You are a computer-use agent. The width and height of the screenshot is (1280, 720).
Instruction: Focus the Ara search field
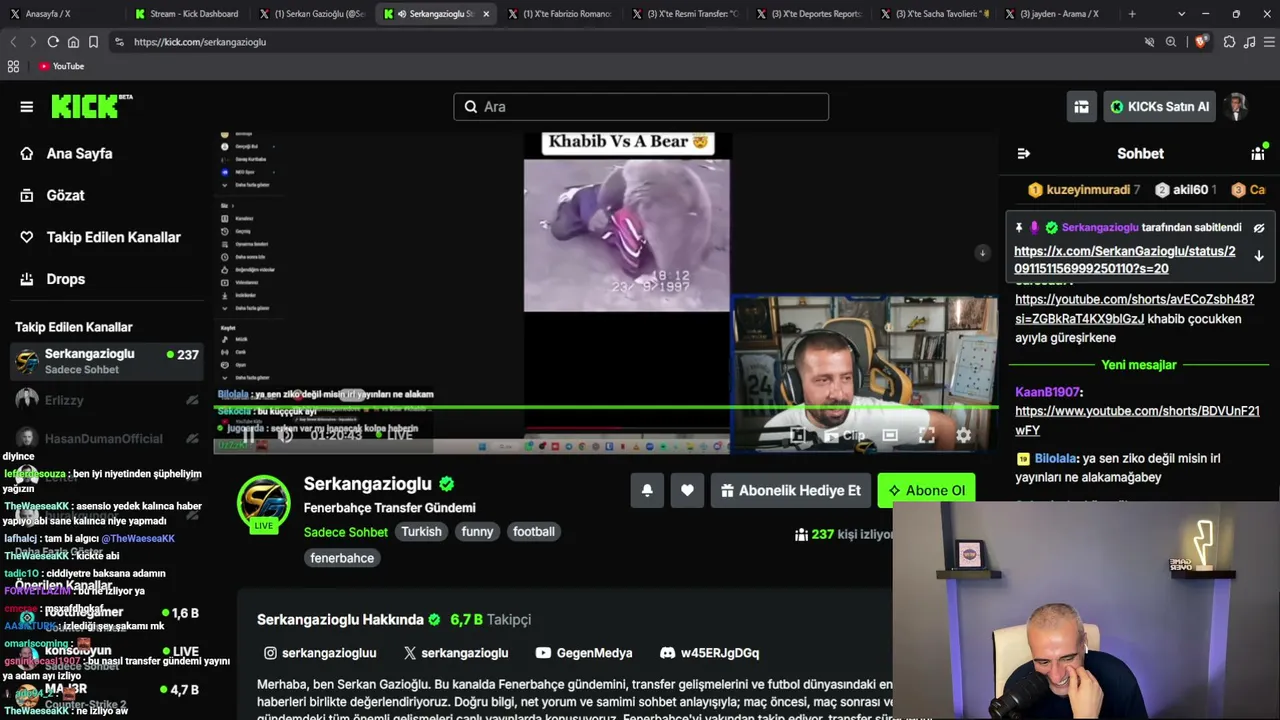(x=641, y=107)
